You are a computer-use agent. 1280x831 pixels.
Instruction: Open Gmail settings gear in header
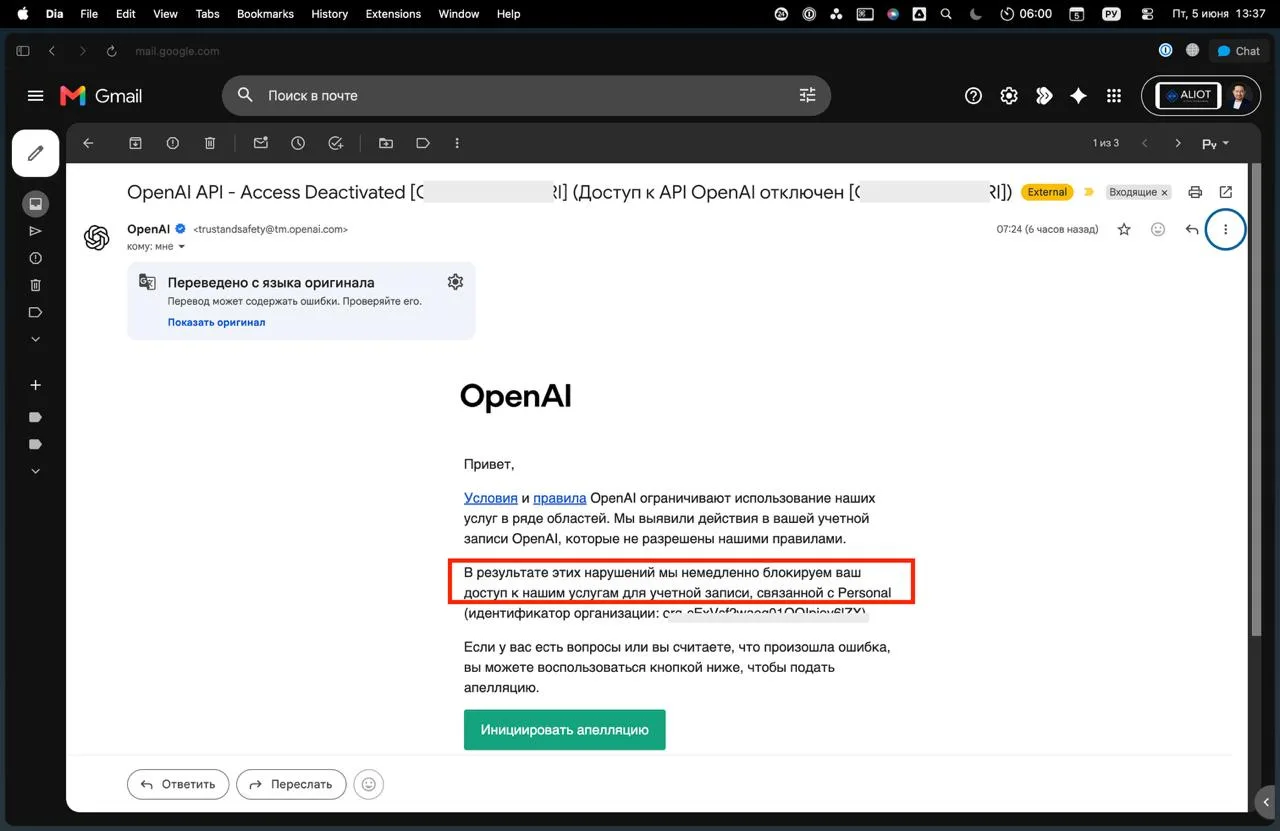click(x=1009, y=96)
